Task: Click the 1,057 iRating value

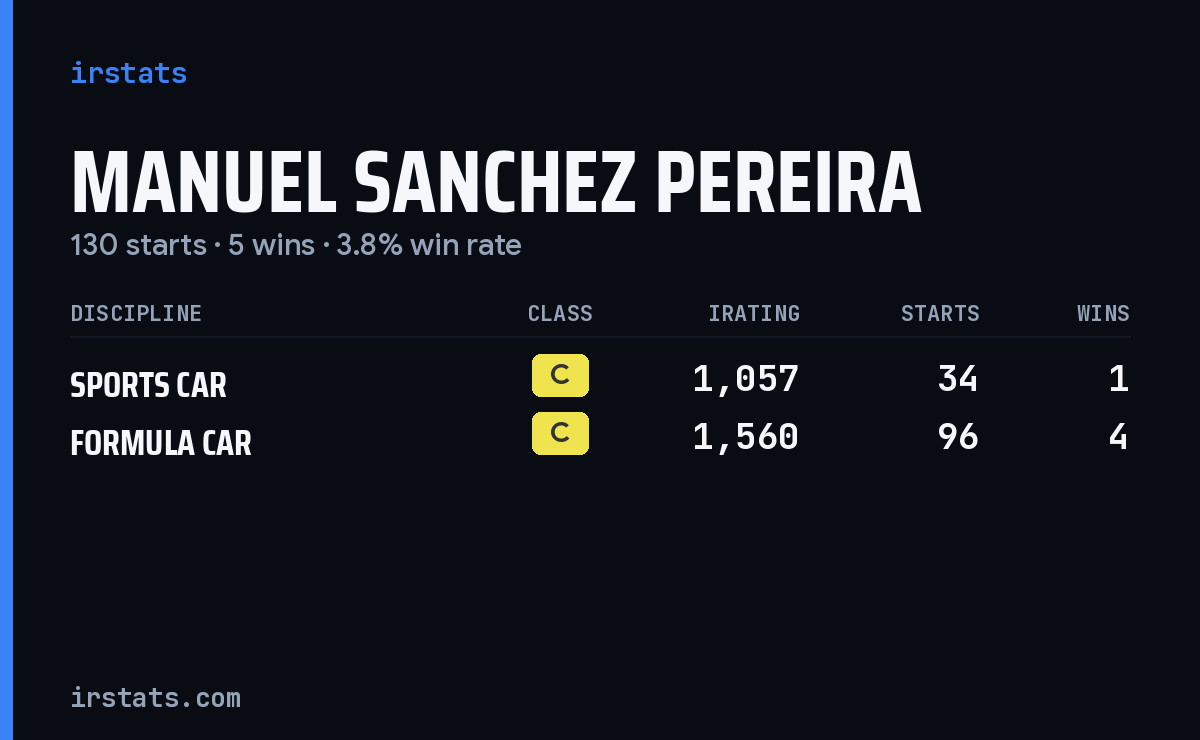Action: [746, 379]
